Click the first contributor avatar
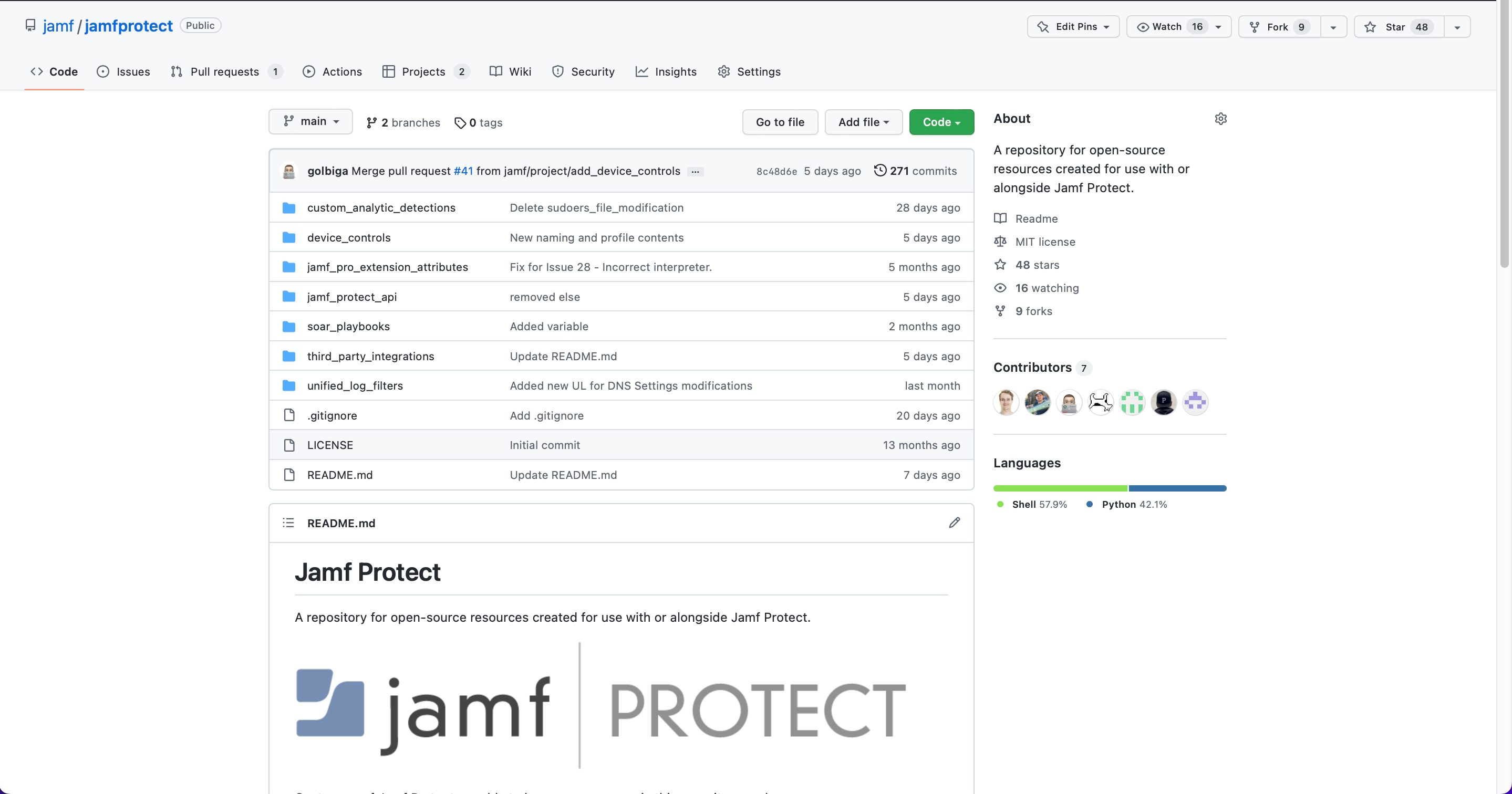Image resolution: width=1512 pixels, height=794 pixels. 1006,403
